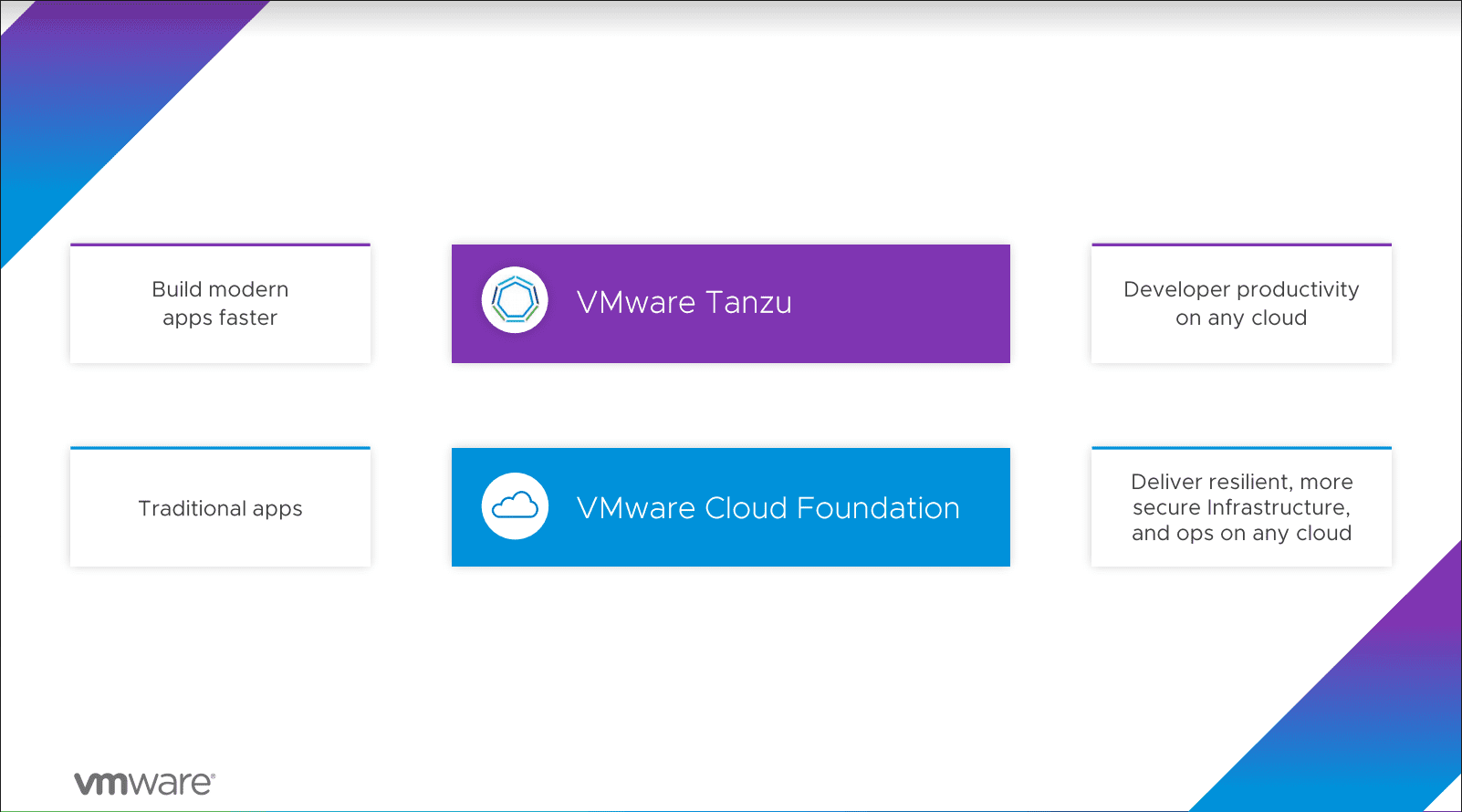This screenshot has width=1462, height=812.
Task: Click the "on any cloud" line under Developer productivity
Action: click(1241, 318)
